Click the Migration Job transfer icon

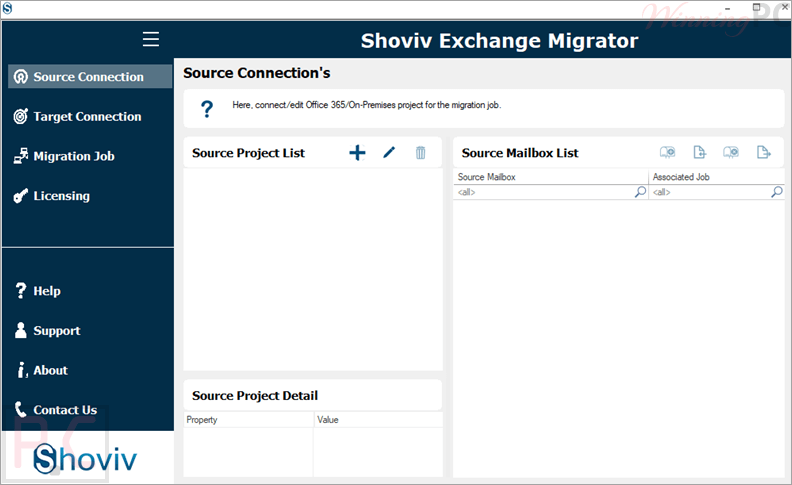coord(21,156)
